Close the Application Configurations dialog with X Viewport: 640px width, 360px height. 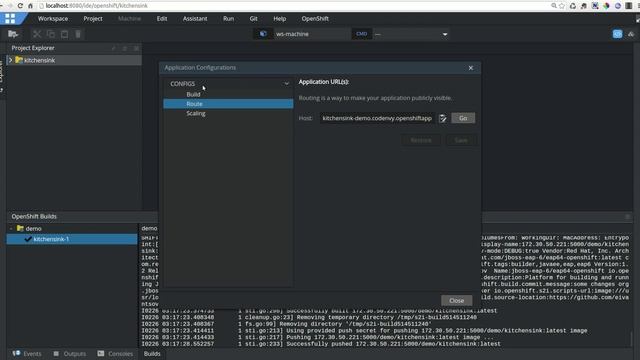click(x=471, y=68)
